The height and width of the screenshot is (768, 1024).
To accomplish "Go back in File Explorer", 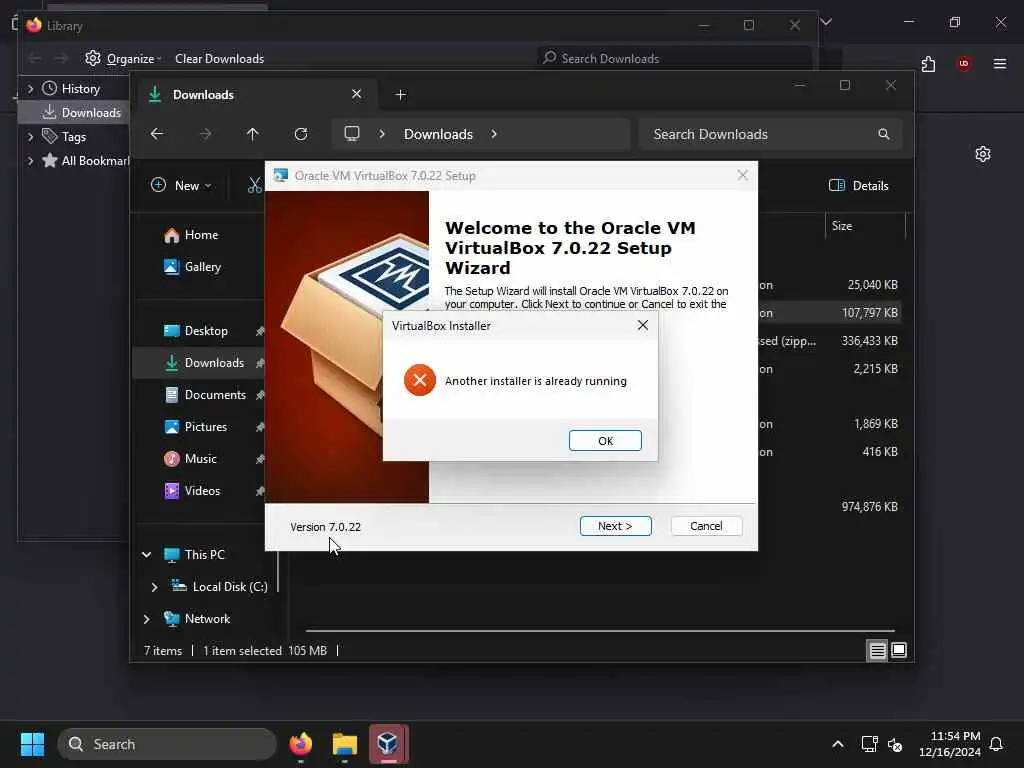I will [157, 134].
